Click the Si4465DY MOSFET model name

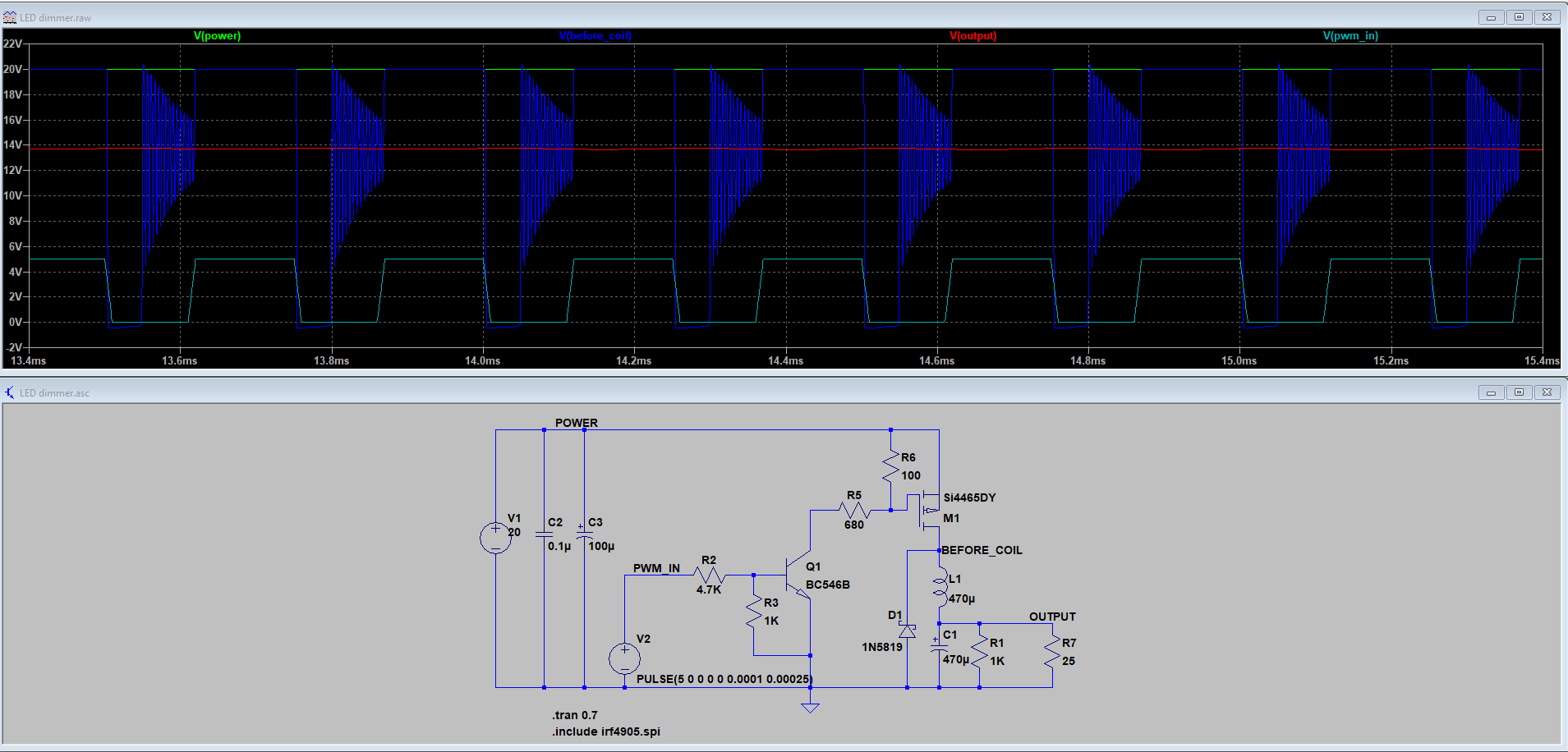969,498
